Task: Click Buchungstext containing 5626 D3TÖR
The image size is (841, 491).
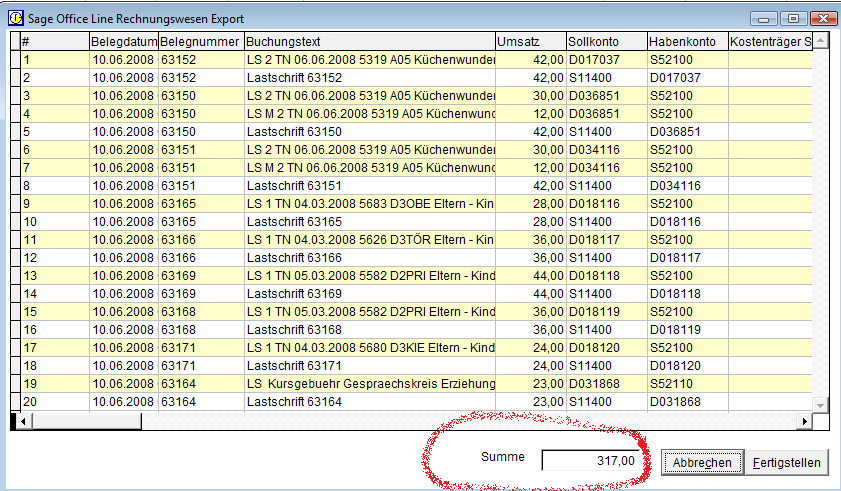Action: [x=370, y=240]
